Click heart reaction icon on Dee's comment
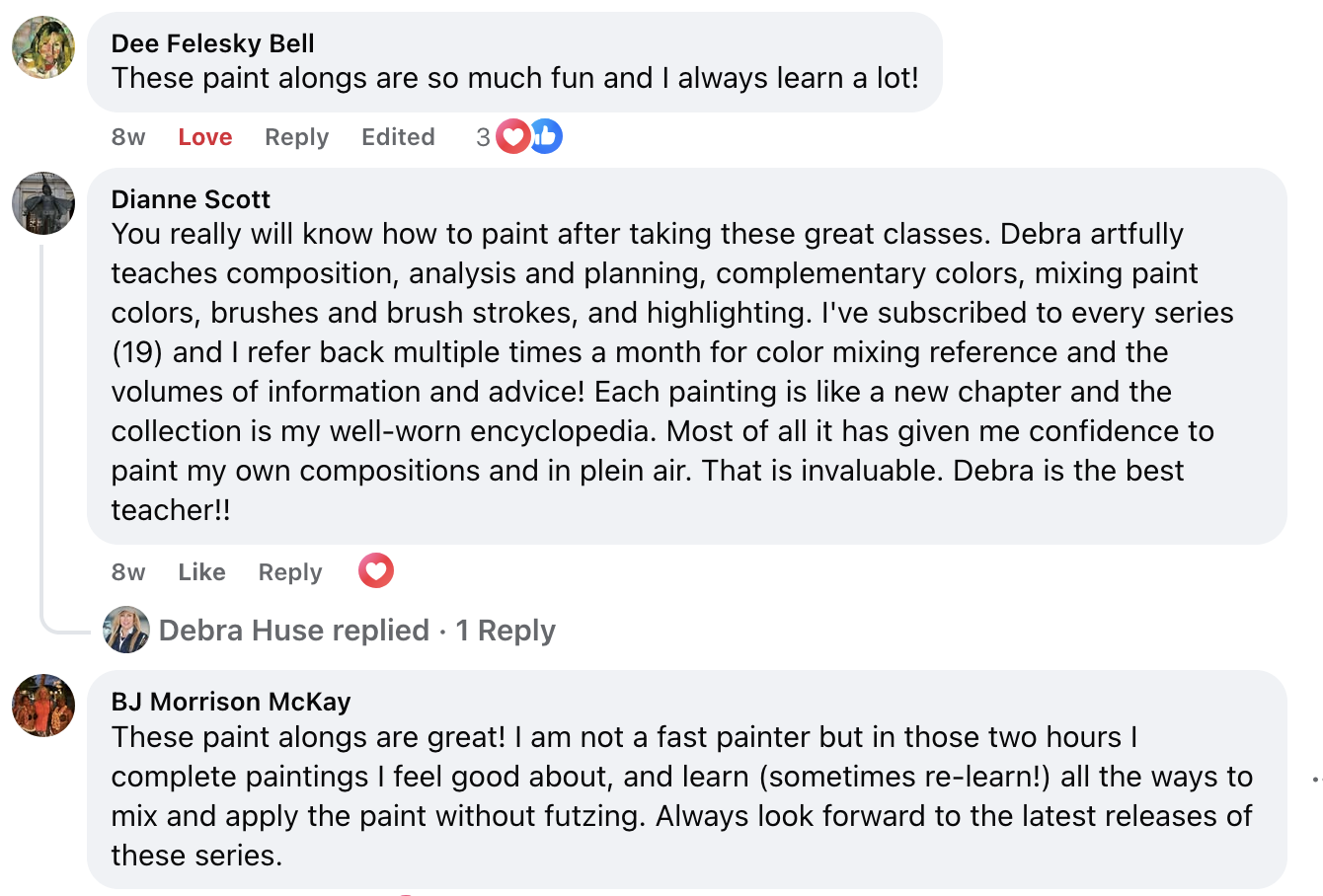The width and height of the screenshot is (1323, 896). (512, 136)
